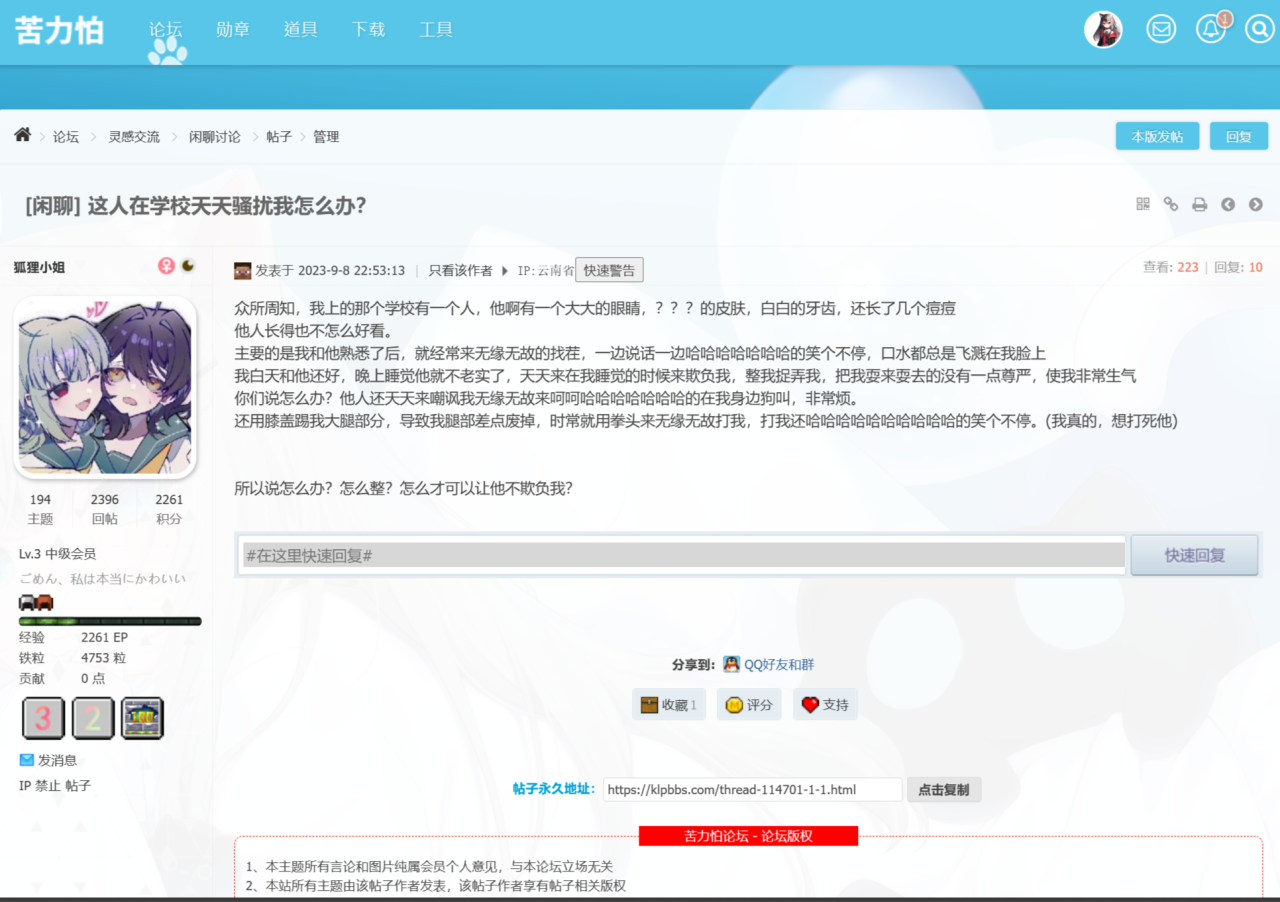
Task: Click the home icon in the breadcrumb
Action: point(22,135)
